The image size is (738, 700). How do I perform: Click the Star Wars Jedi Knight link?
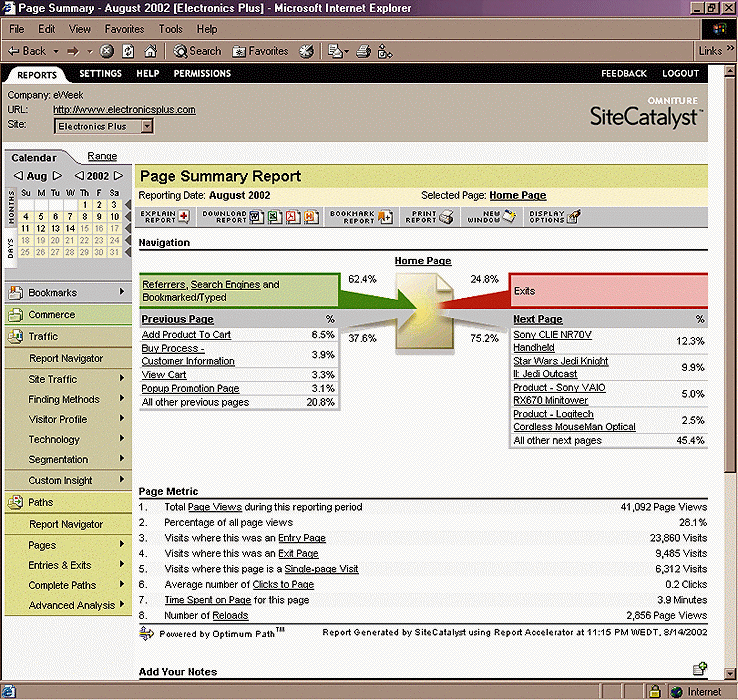pos(561,367)
